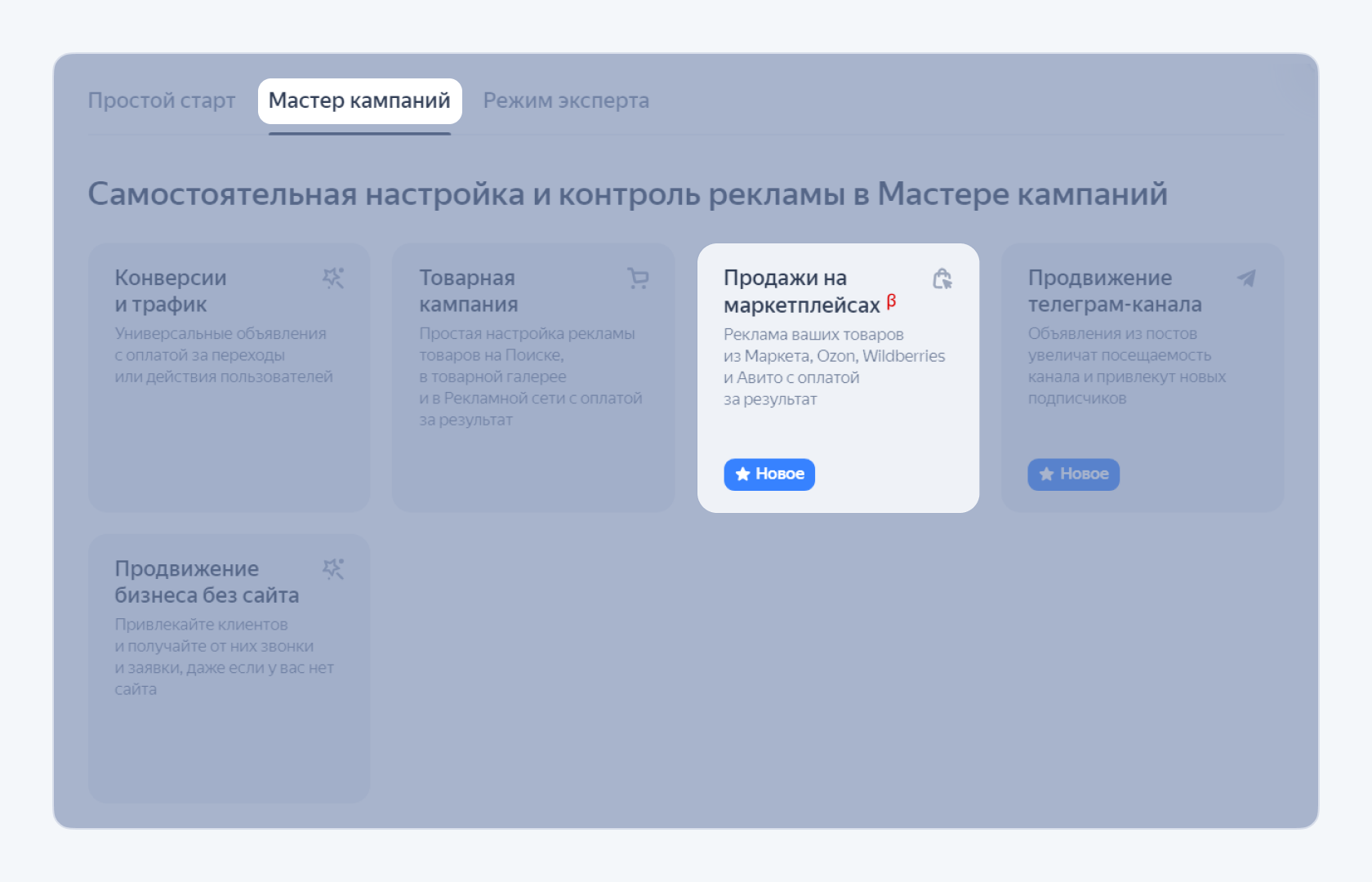
Task: Open the Режим эксперта tab
Action: click(x=566, y=100)
